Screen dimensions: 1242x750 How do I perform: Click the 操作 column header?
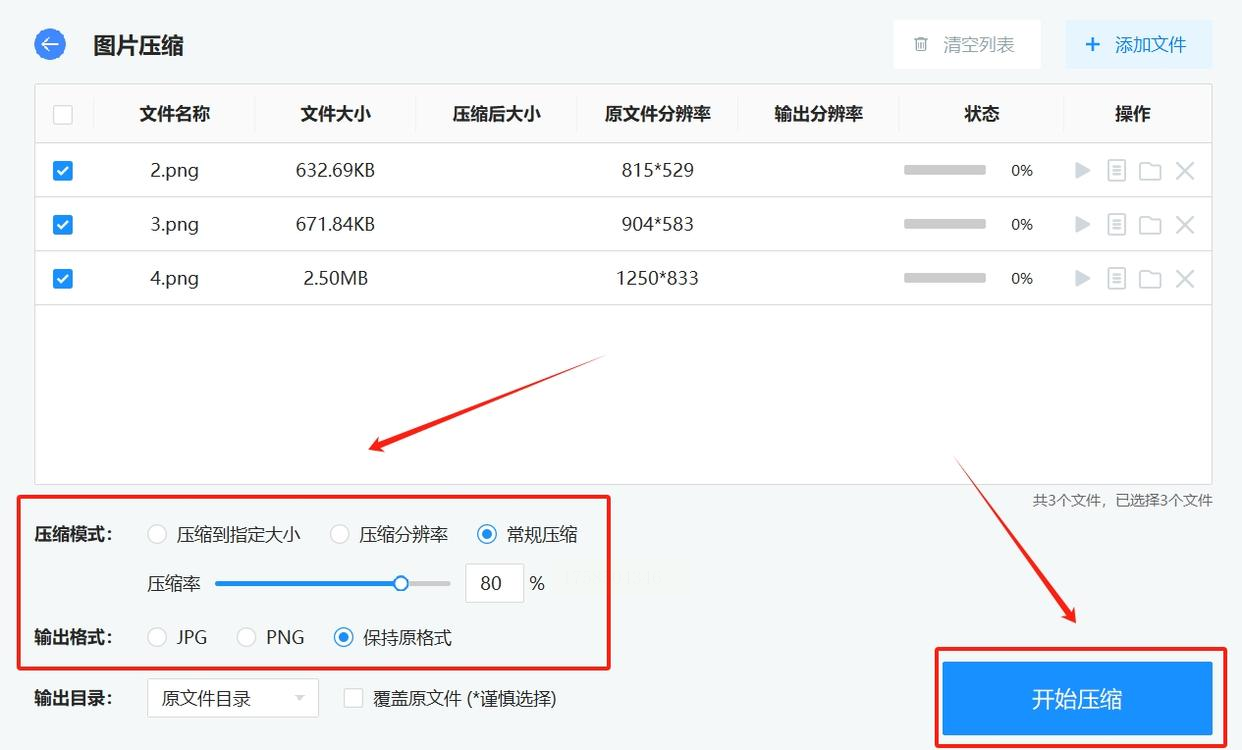(1133, 114)
